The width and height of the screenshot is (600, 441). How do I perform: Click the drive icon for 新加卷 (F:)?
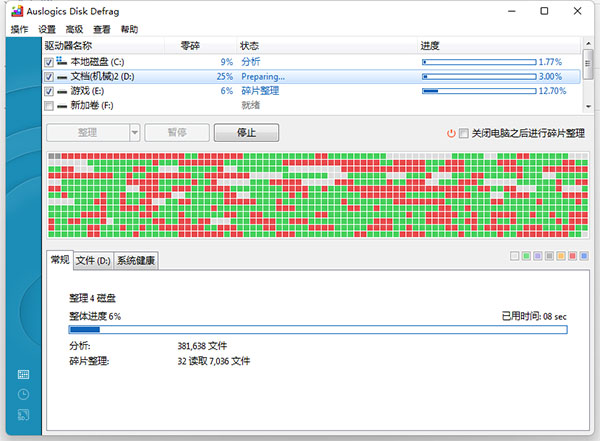pos(62,105)
